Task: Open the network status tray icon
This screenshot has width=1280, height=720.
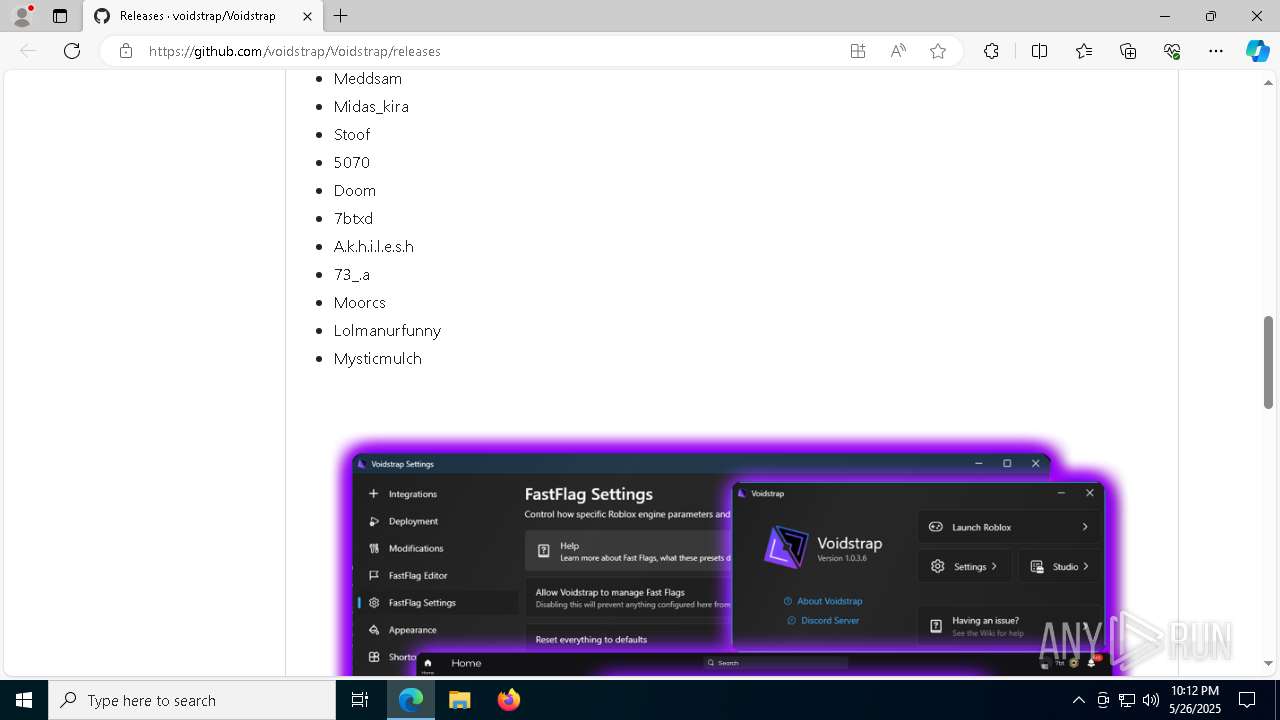Action: (x=1127, y=700)
